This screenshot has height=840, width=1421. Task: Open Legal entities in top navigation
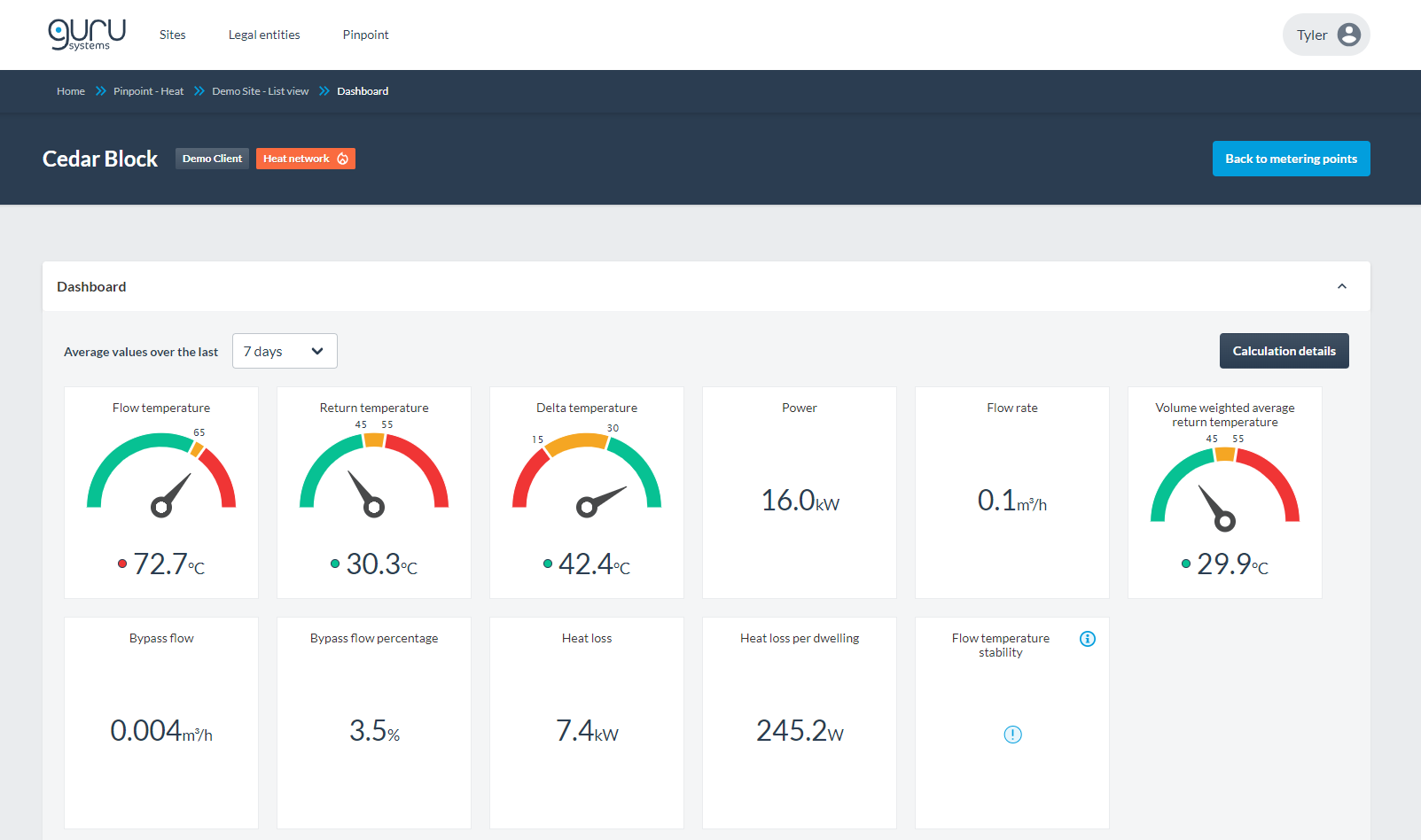pos(264,35)
